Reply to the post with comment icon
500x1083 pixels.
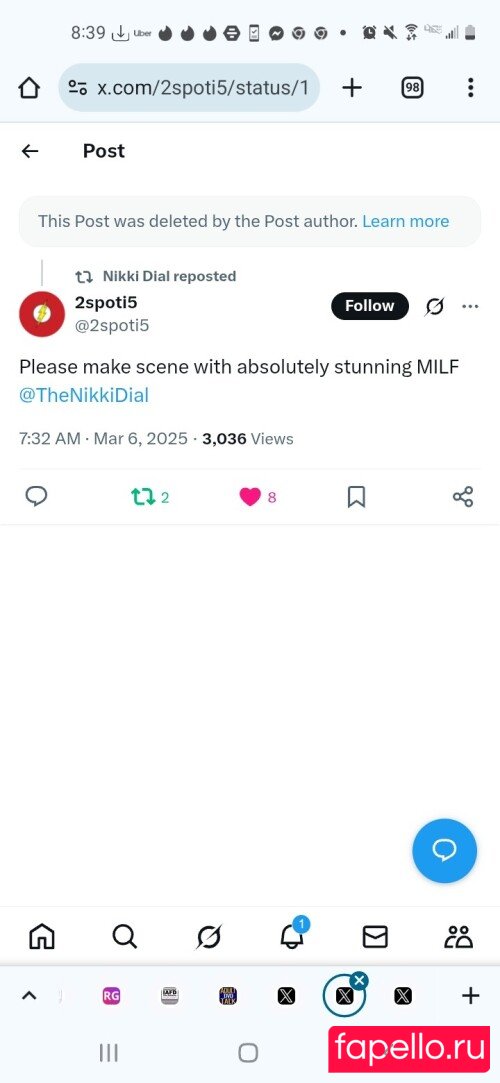pyautogui.click(x=36, y=497)
